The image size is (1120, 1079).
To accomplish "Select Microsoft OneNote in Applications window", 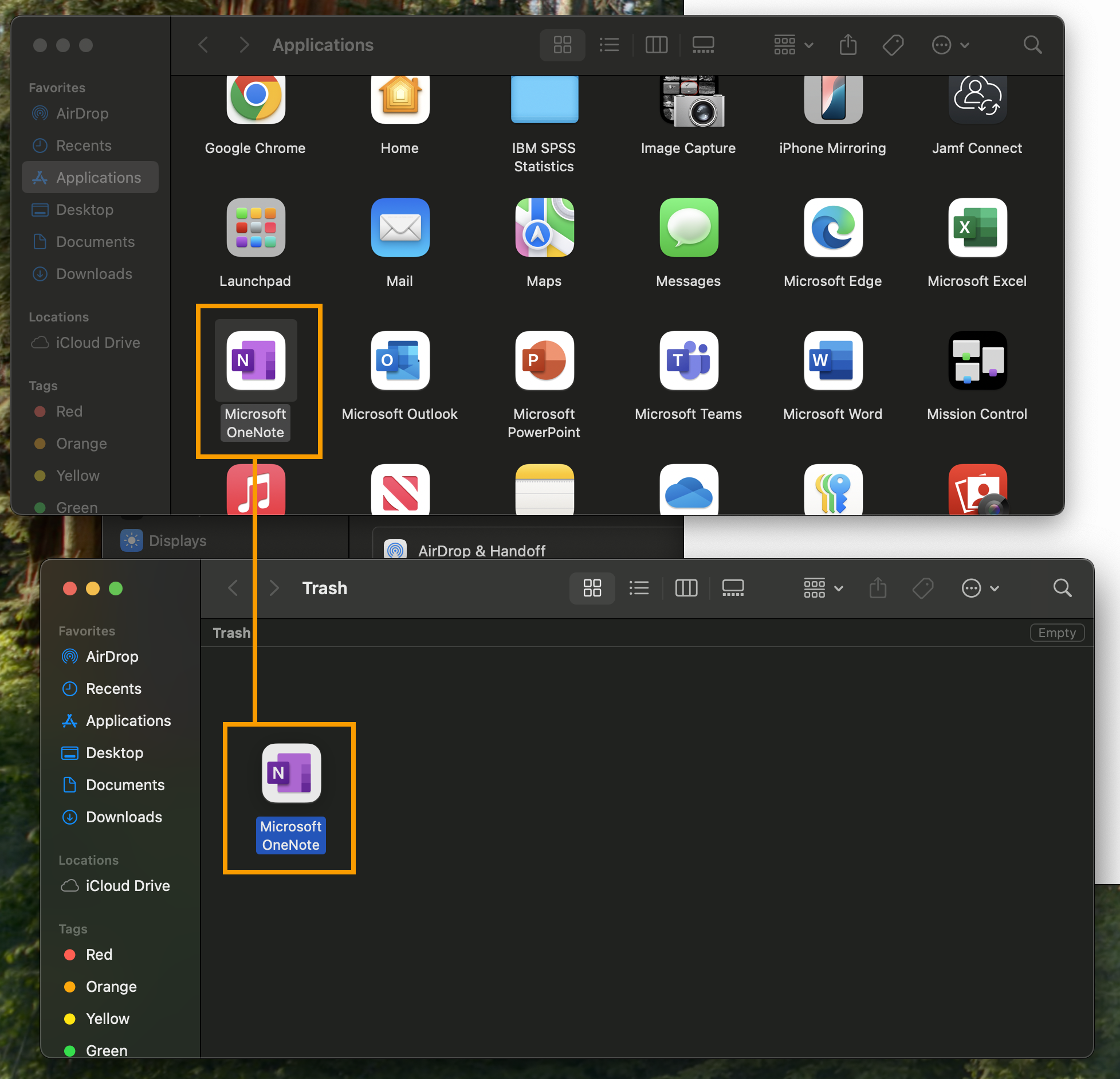I will pos(256,361).
